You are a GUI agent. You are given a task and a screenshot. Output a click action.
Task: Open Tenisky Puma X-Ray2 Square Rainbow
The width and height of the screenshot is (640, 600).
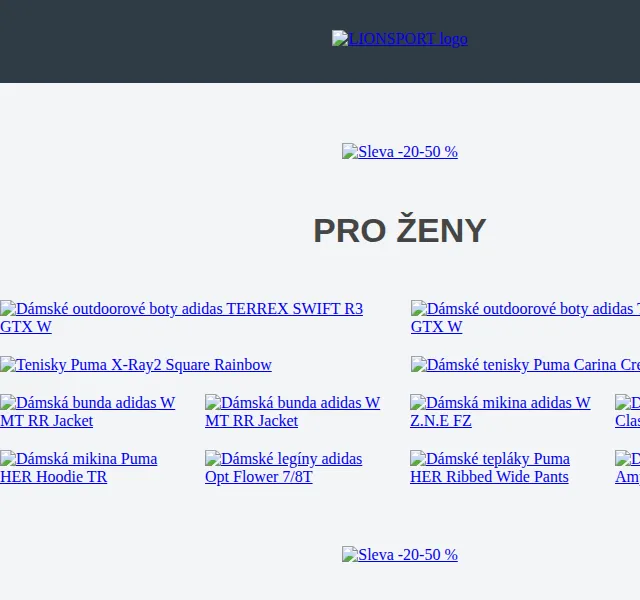136,364
